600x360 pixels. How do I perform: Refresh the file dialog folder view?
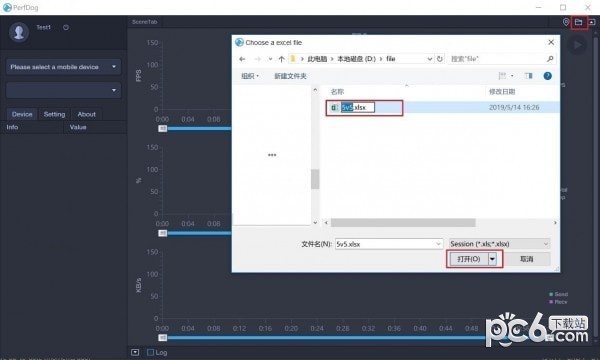tap(440, 59)
